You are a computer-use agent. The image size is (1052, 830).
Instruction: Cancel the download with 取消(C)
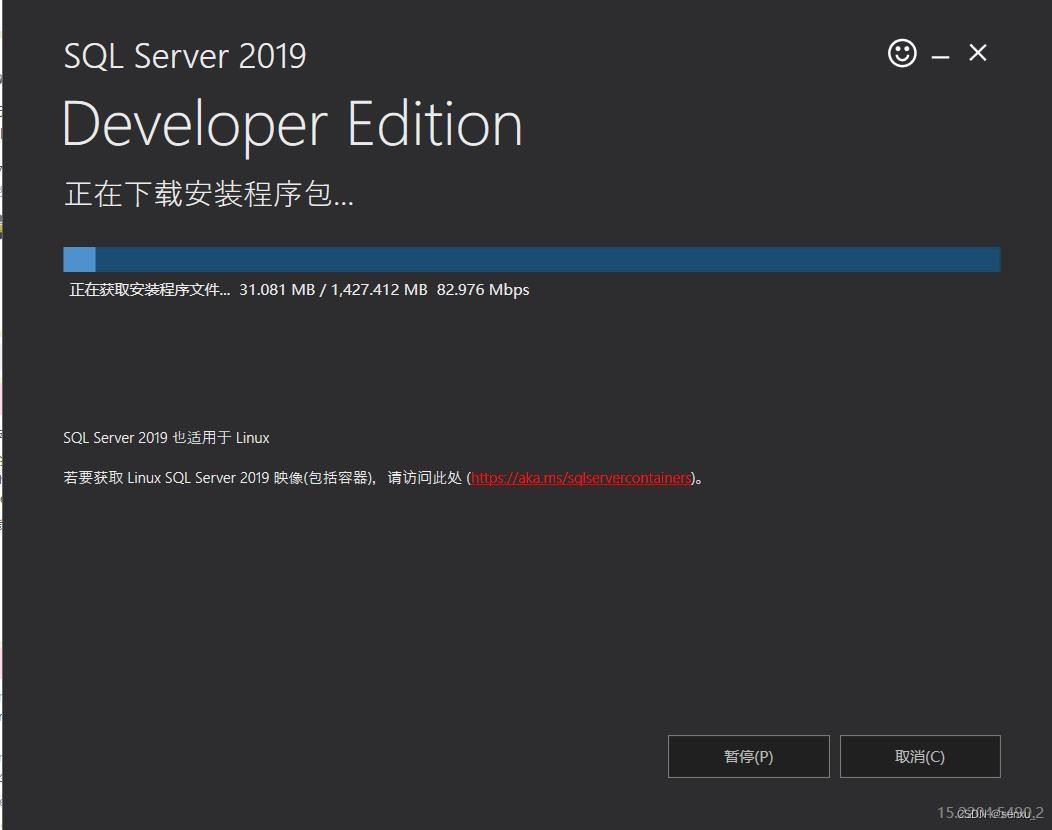point(919,756)
